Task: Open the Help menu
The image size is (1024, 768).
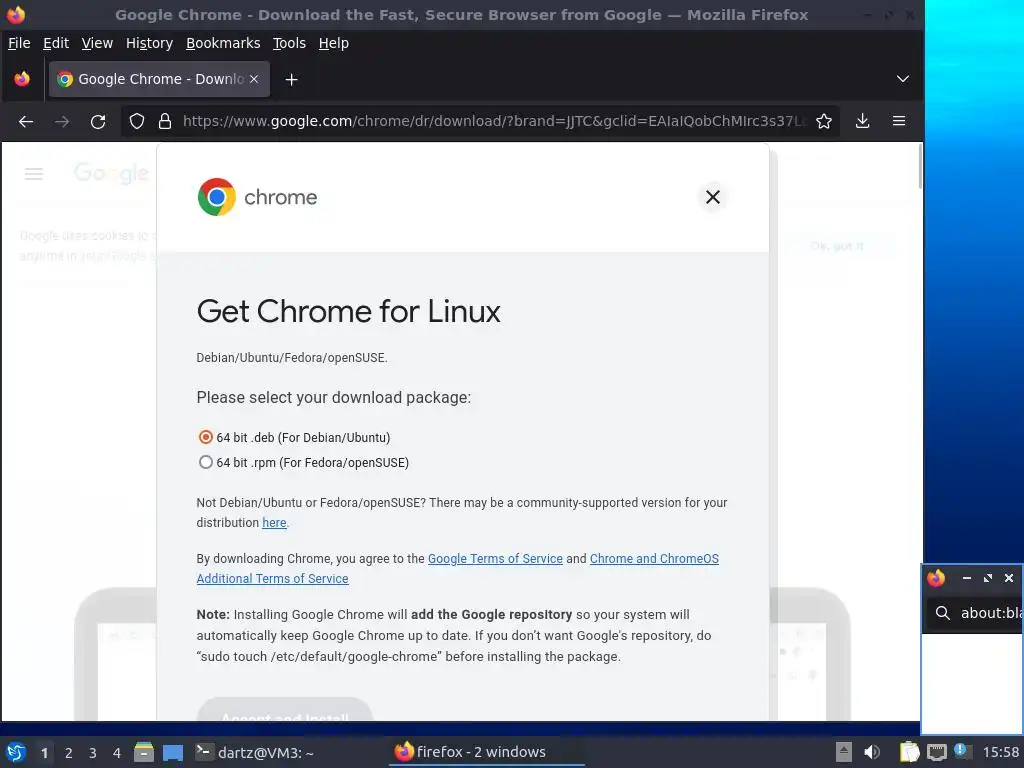Action: 333,43
